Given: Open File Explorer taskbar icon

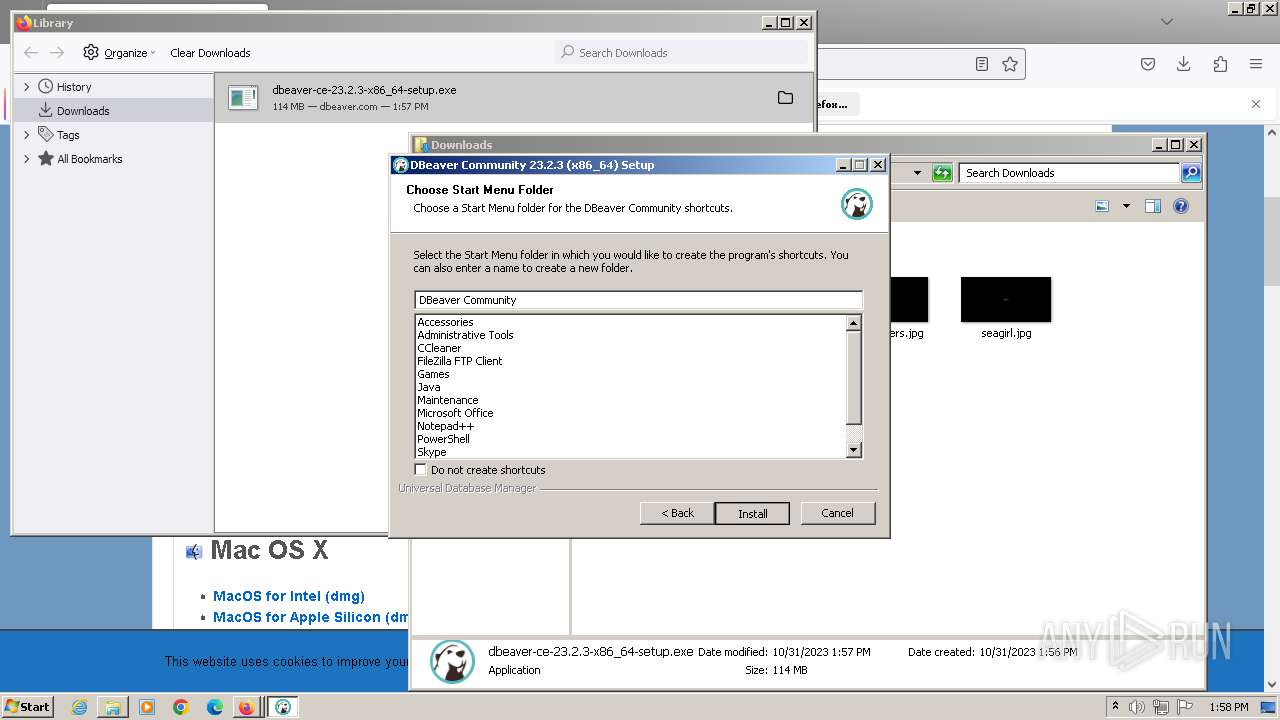Looking at the screenshot, I should (x=113, y=707).
